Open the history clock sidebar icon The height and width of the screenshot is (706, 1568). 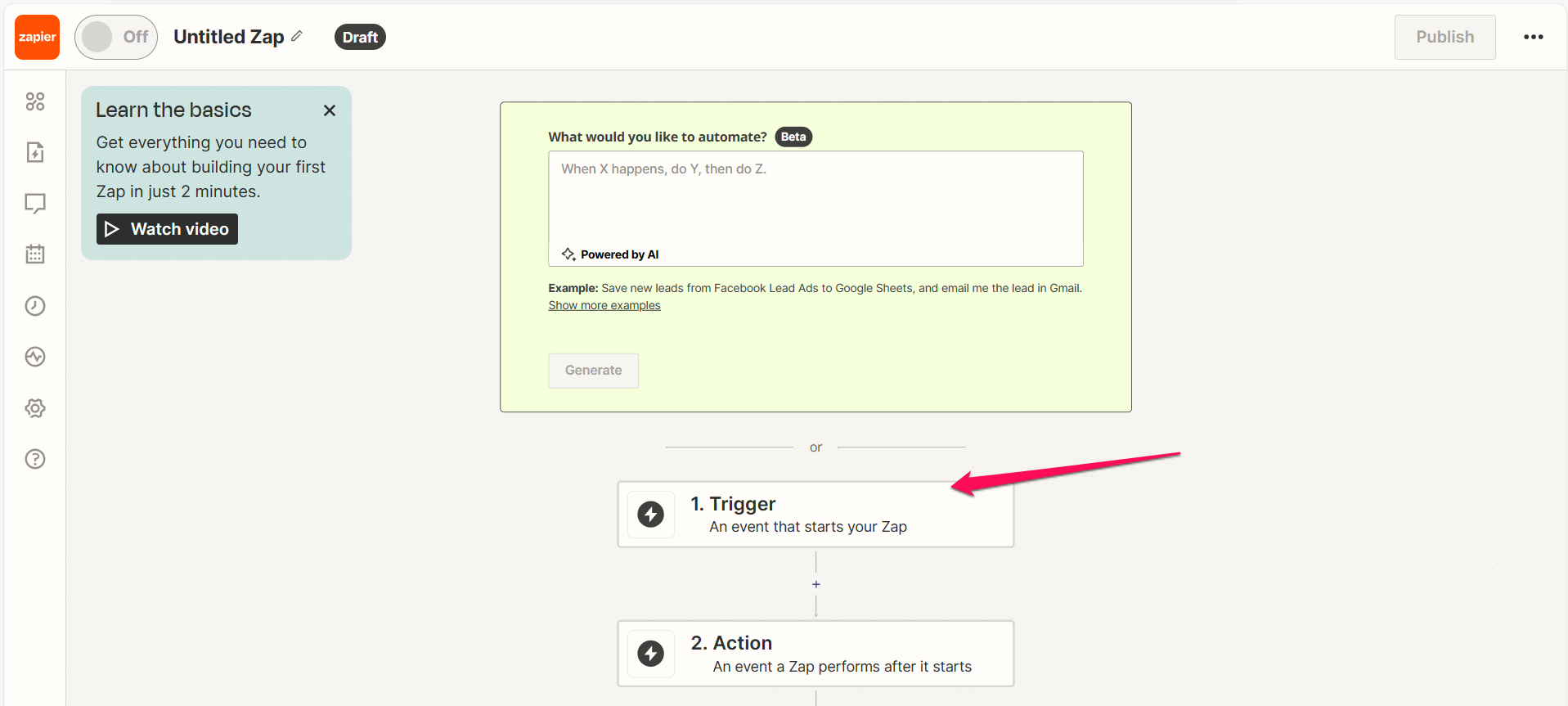pos(35,306)
